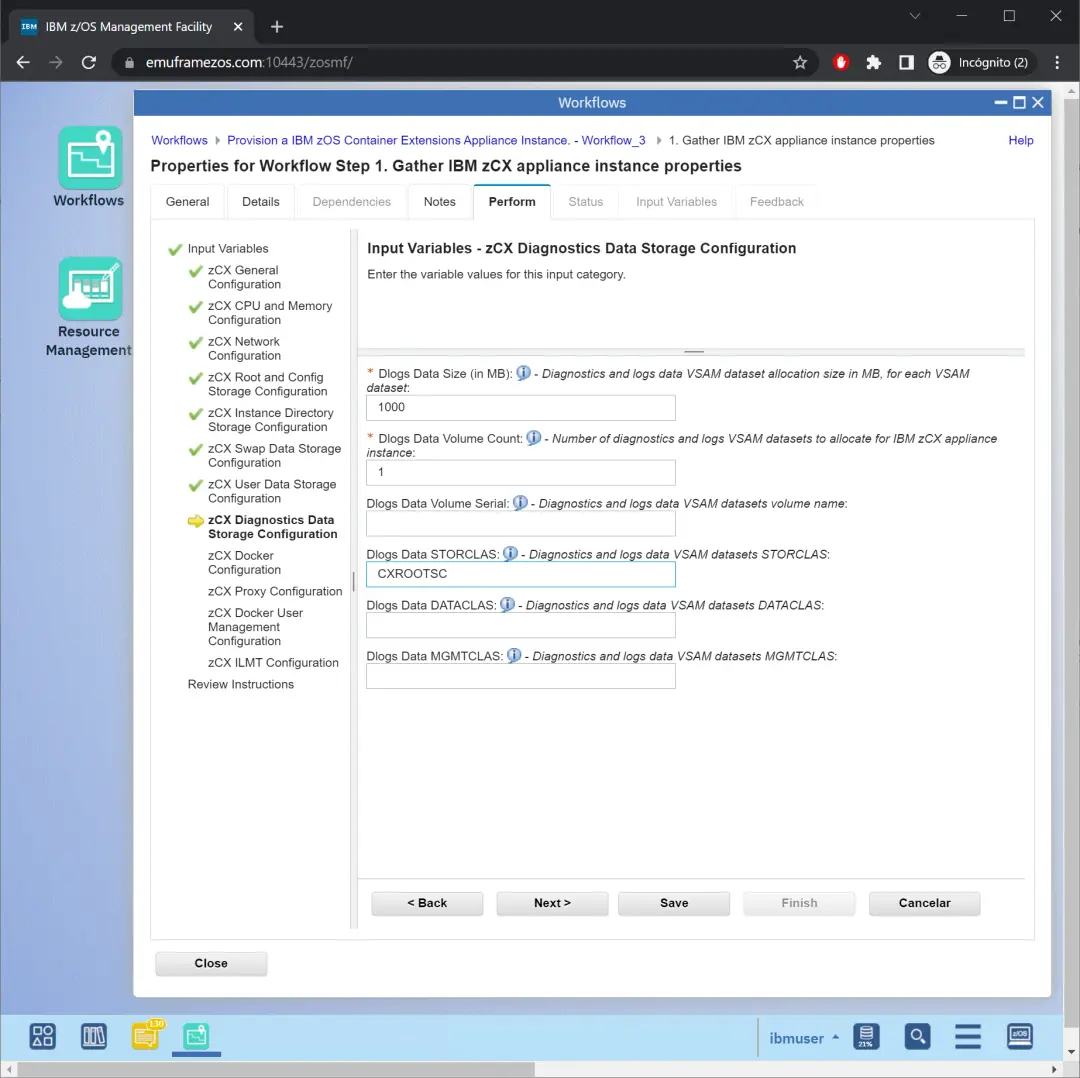Click info icon for Dlogs Data Volume Serial
Viewport: 1080px width, 1078px height.
click(520, 503)
